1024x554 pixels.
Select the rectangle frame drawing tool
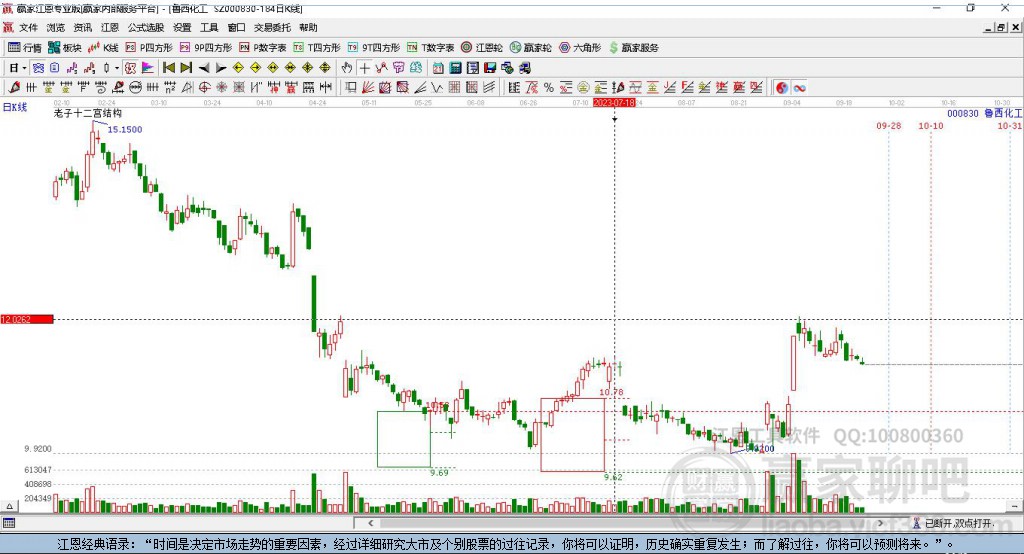(x=351, y=88)
